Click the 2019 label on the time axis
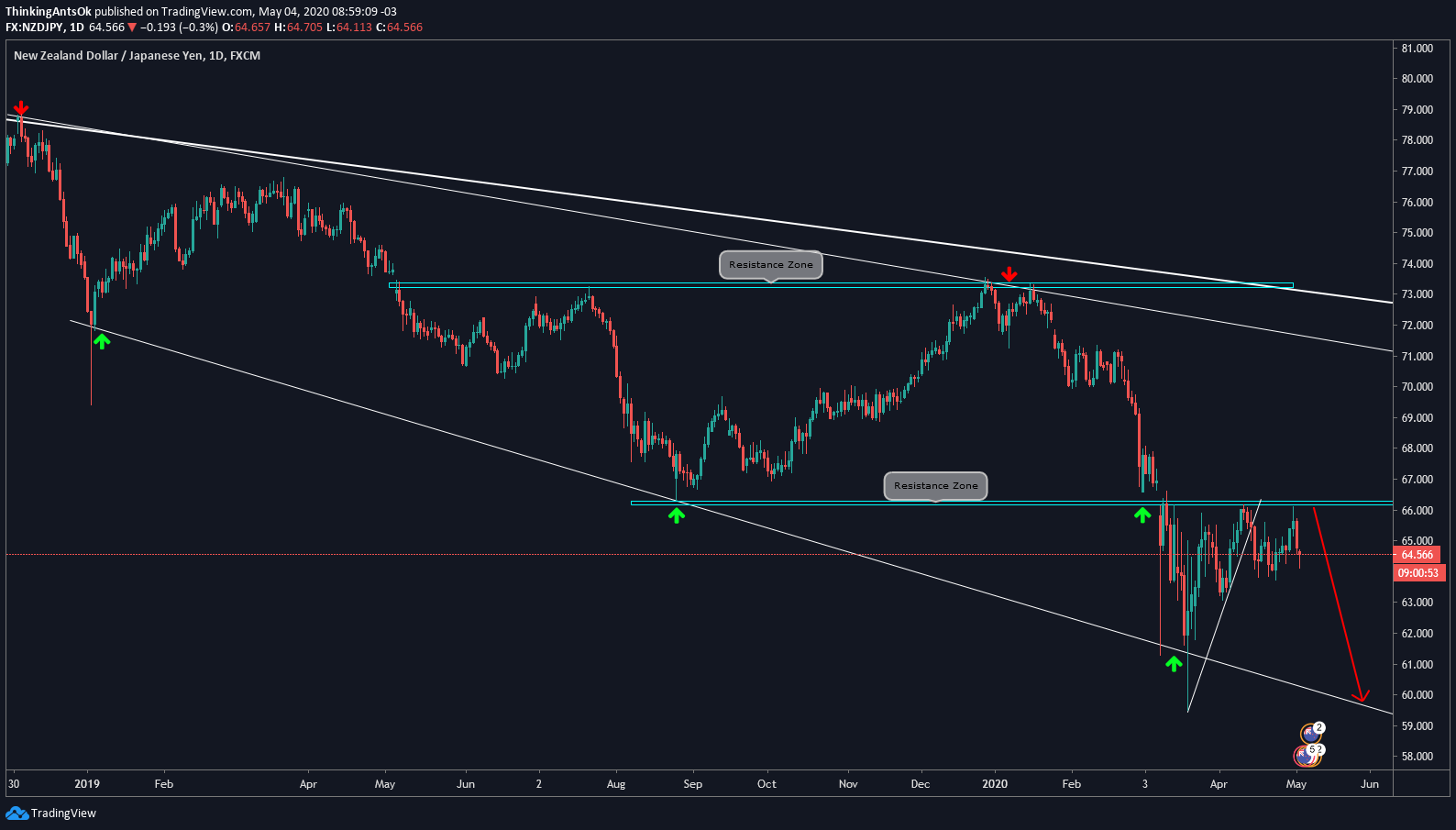The width and height of the screenshot is (1456, 830). pos(87,784)
